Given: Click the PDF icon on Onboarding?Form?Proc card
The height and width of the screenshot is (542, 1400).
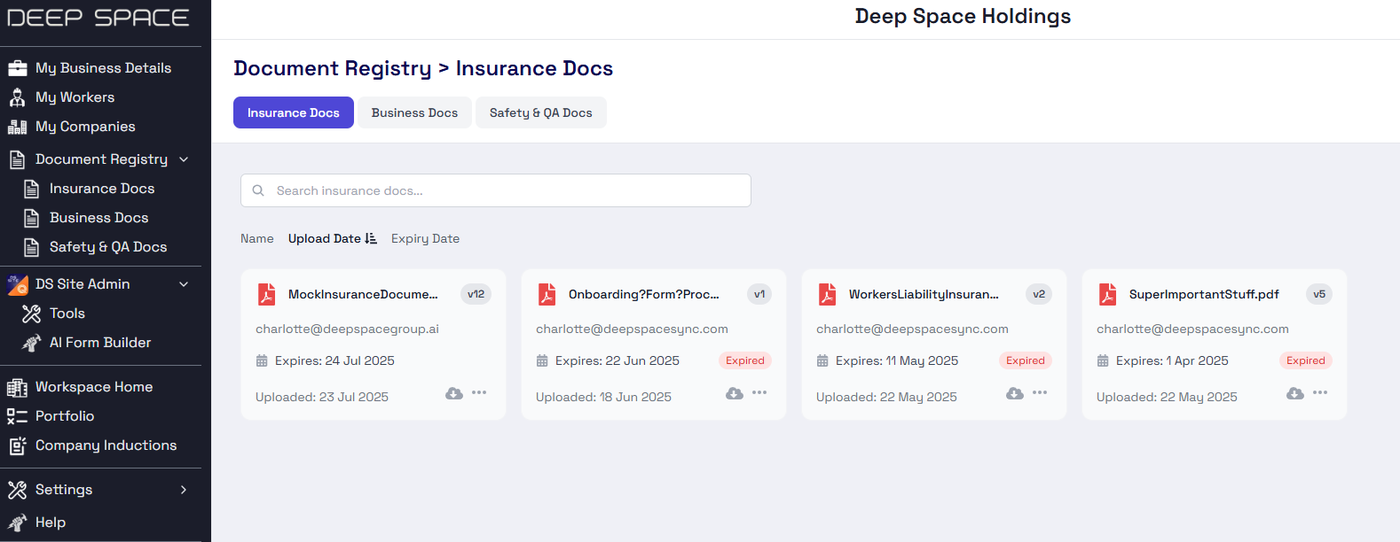Looking at the screenshot, I should 547,295.
